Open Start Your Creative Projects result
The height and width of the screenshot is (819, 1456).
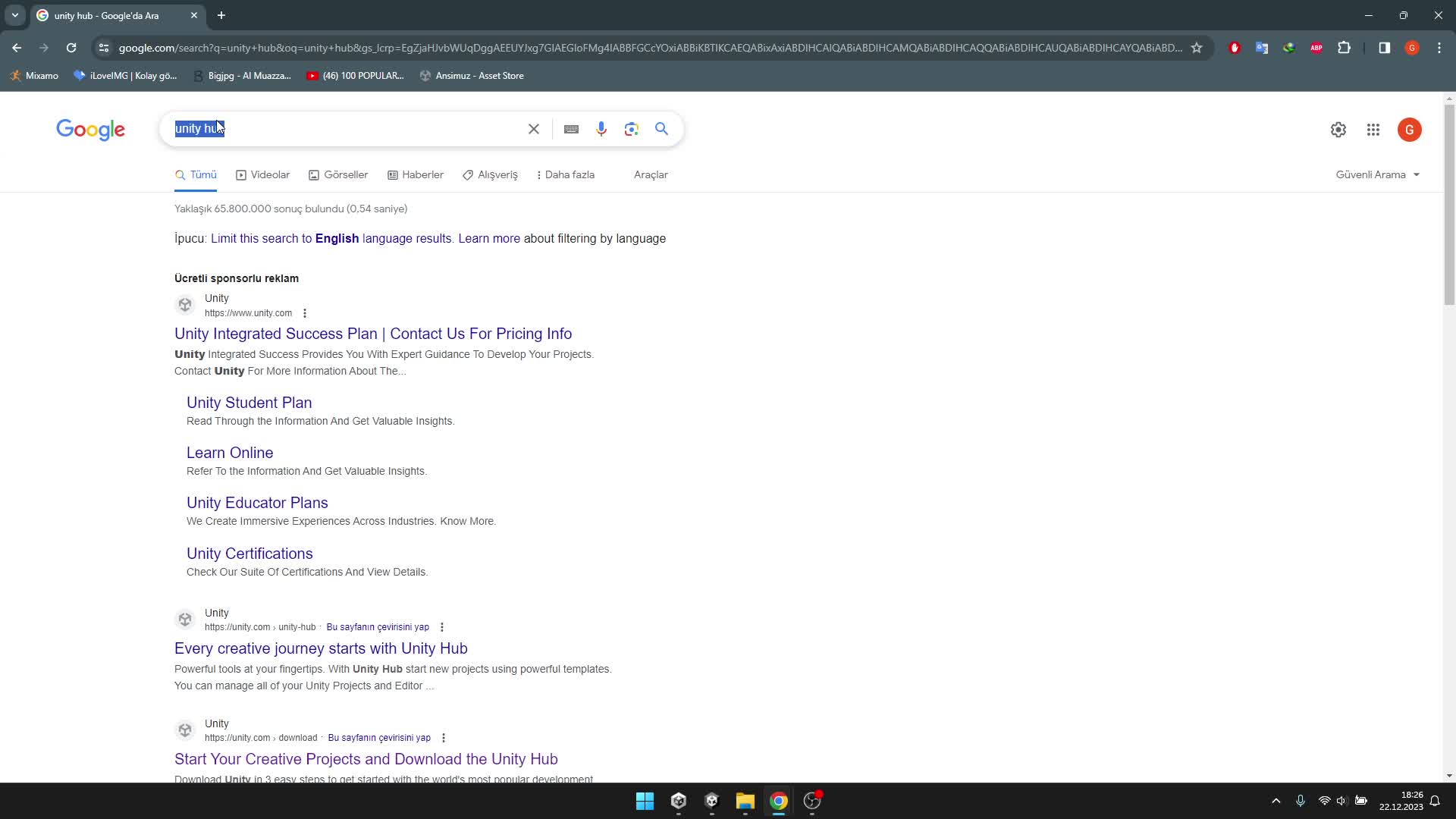click(x=366, y=759)
